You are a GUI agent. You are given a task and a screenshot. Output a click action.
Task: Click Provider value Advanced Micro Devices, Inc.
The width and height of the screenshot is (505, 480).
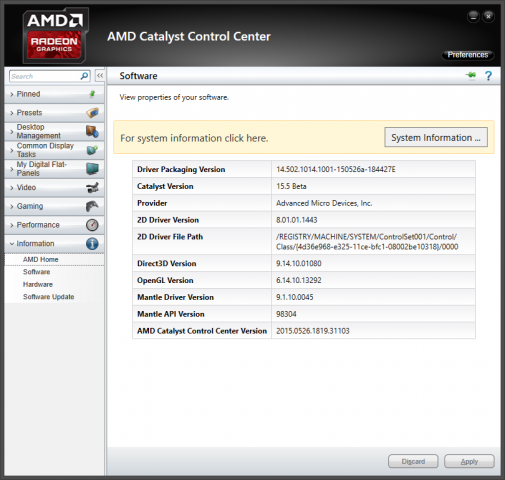(x=324, y=203)
